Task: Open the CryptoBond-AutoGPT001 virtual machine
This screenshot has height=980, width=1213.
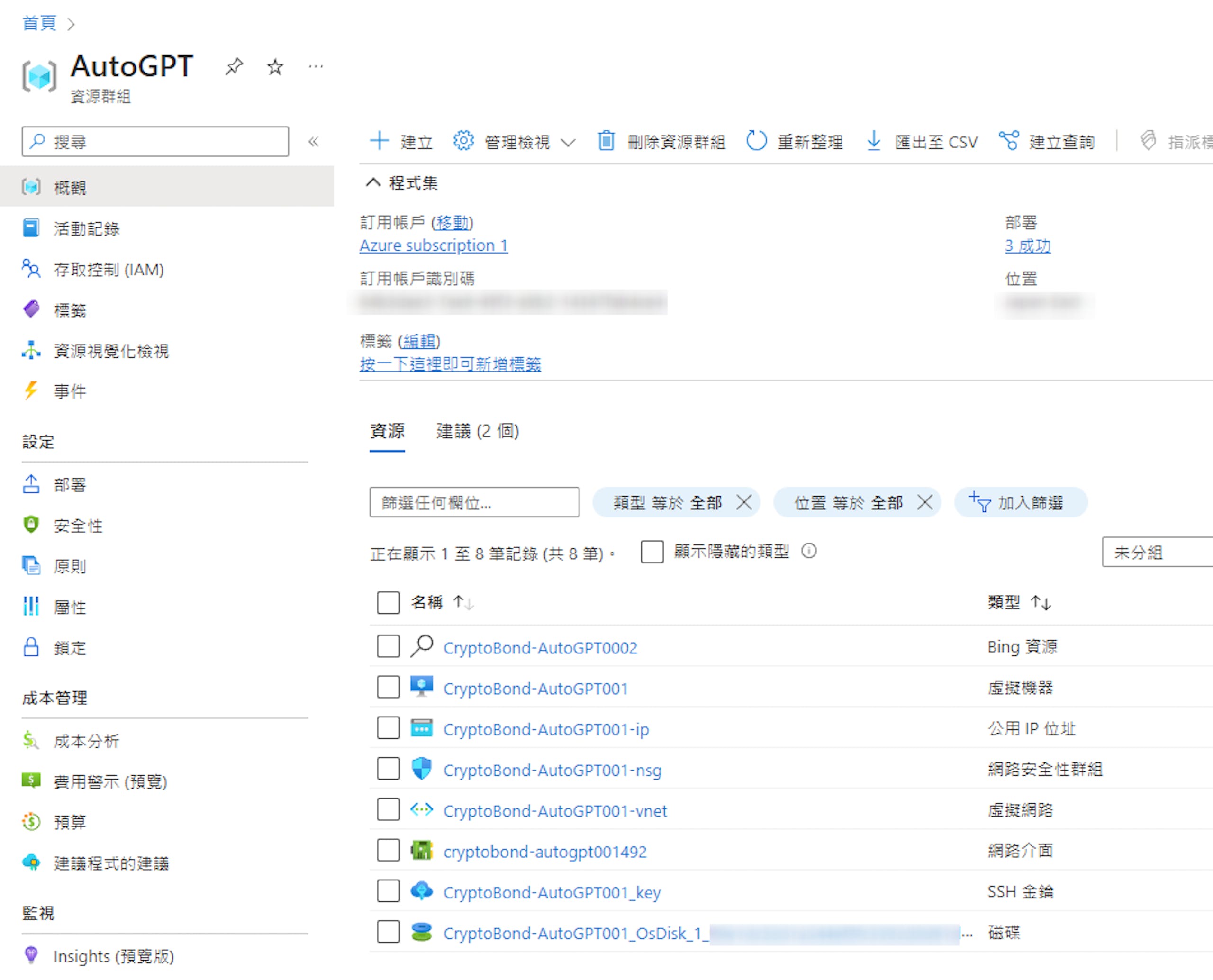Action: pos(535,689)
